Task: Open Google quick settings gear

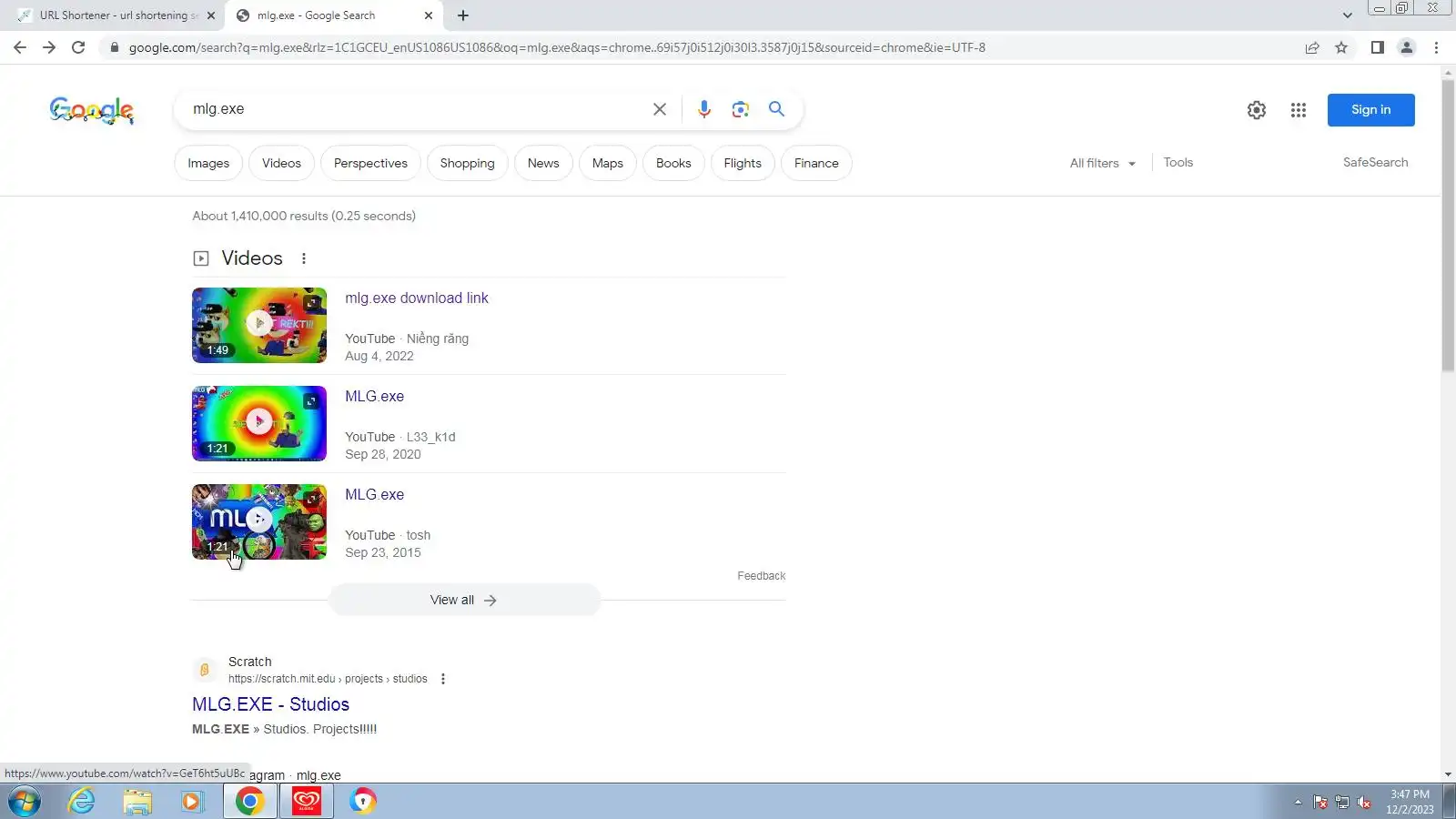Action: pos(1257,110)
